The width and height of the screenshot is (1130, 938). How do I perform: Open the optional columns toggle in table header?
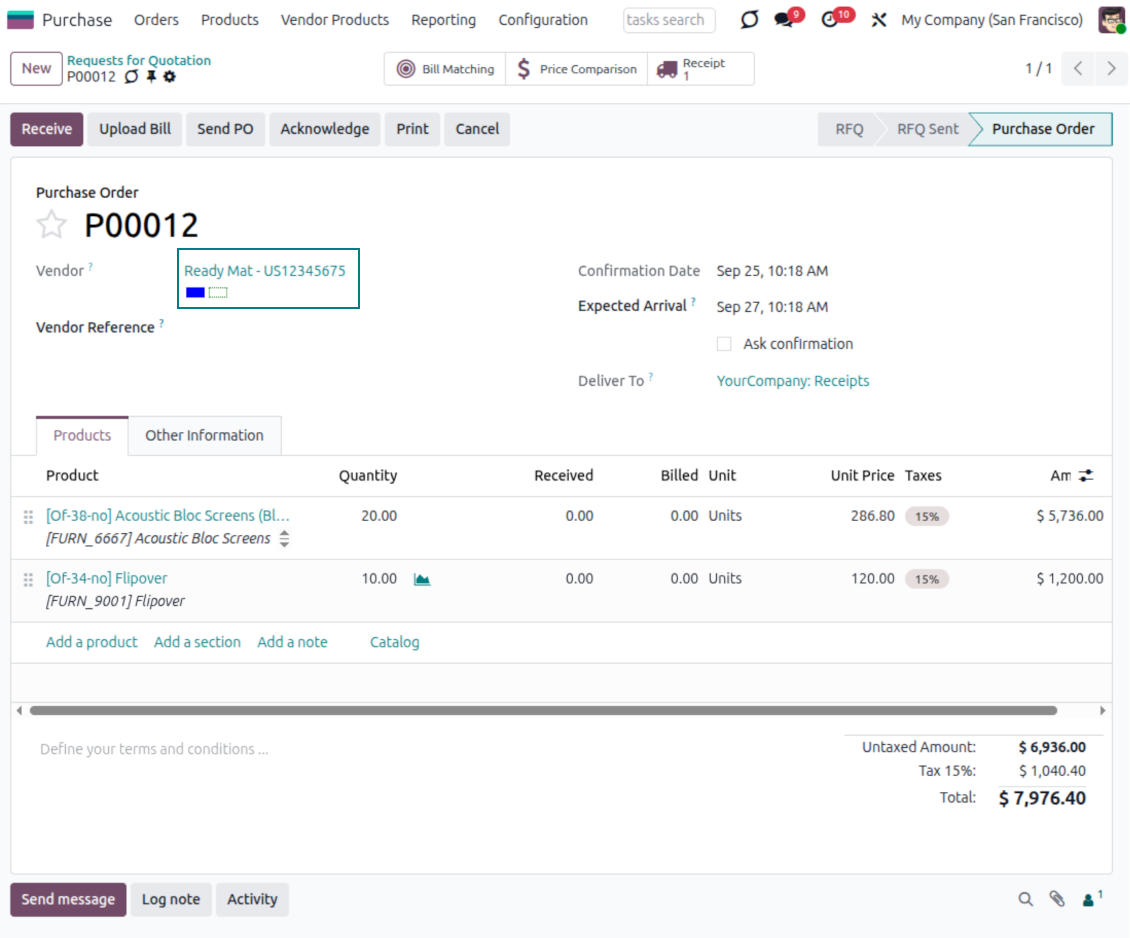pos(1086,476)
